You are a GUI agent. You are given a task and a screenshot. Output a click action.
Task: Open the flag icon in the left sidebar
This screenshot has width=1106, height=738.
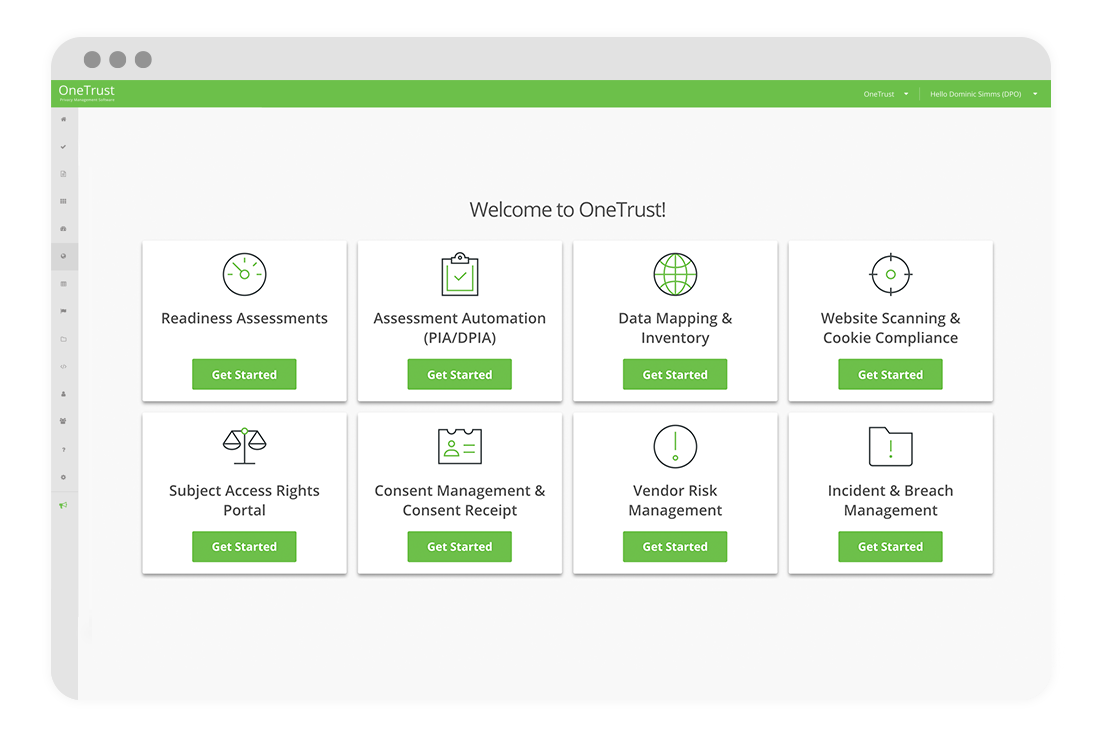pos(63,311)
